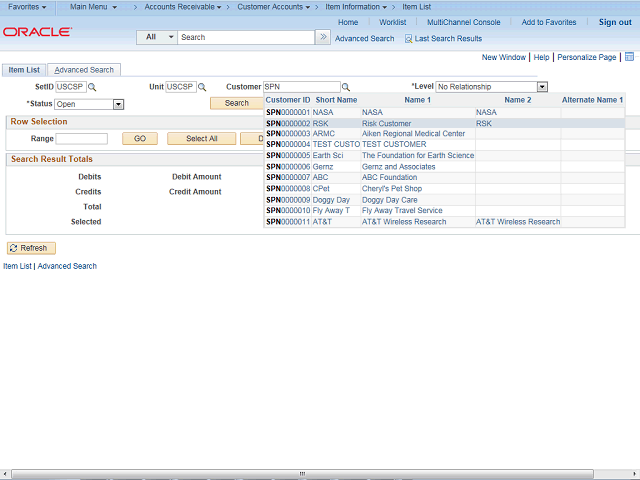
Task: Click the Unit lookup magnifier icon
Action: click(x=202, y=87)
